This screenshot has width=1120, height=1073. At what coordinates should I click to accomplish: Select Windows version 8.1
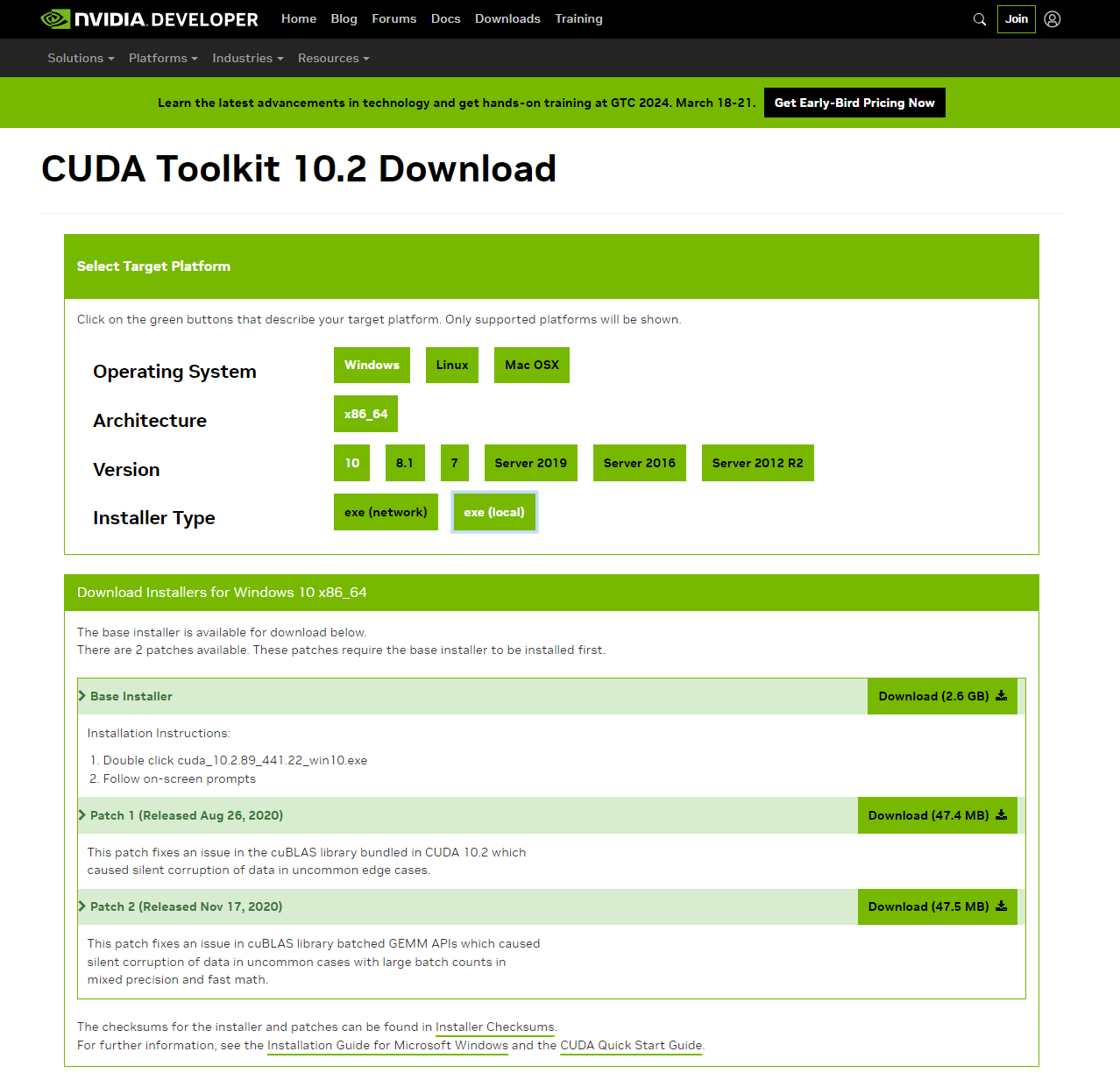click(x=405, y=463)
